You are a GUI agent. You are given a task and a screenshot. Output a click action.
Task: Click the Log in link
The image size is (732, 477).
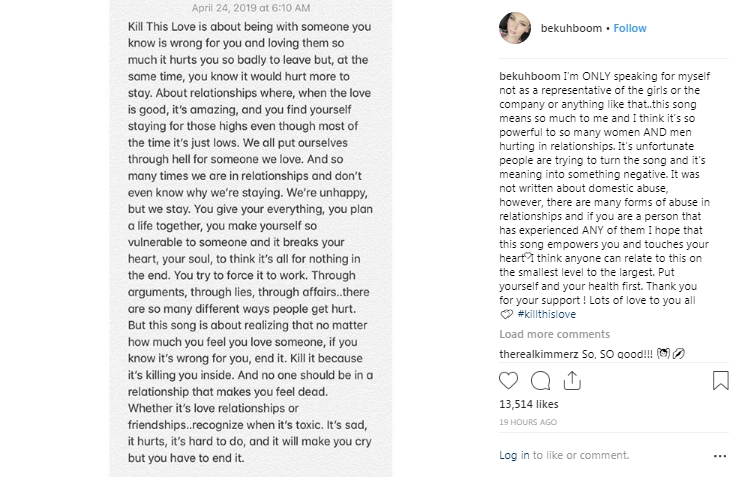tap(514, 455)
